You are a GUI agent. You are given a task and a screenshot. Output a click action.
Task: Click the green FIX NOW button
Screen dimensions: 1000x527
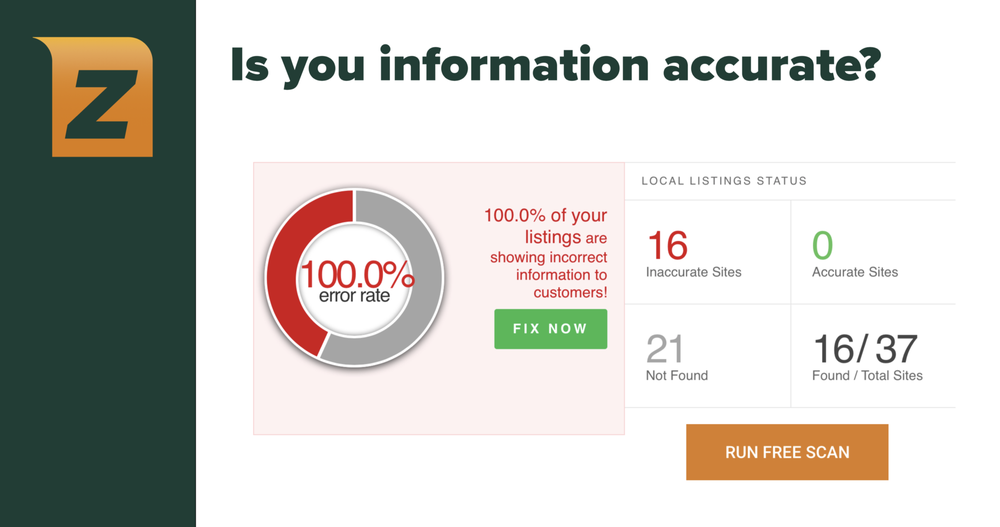pyautogui.click(x=550, y=329)
